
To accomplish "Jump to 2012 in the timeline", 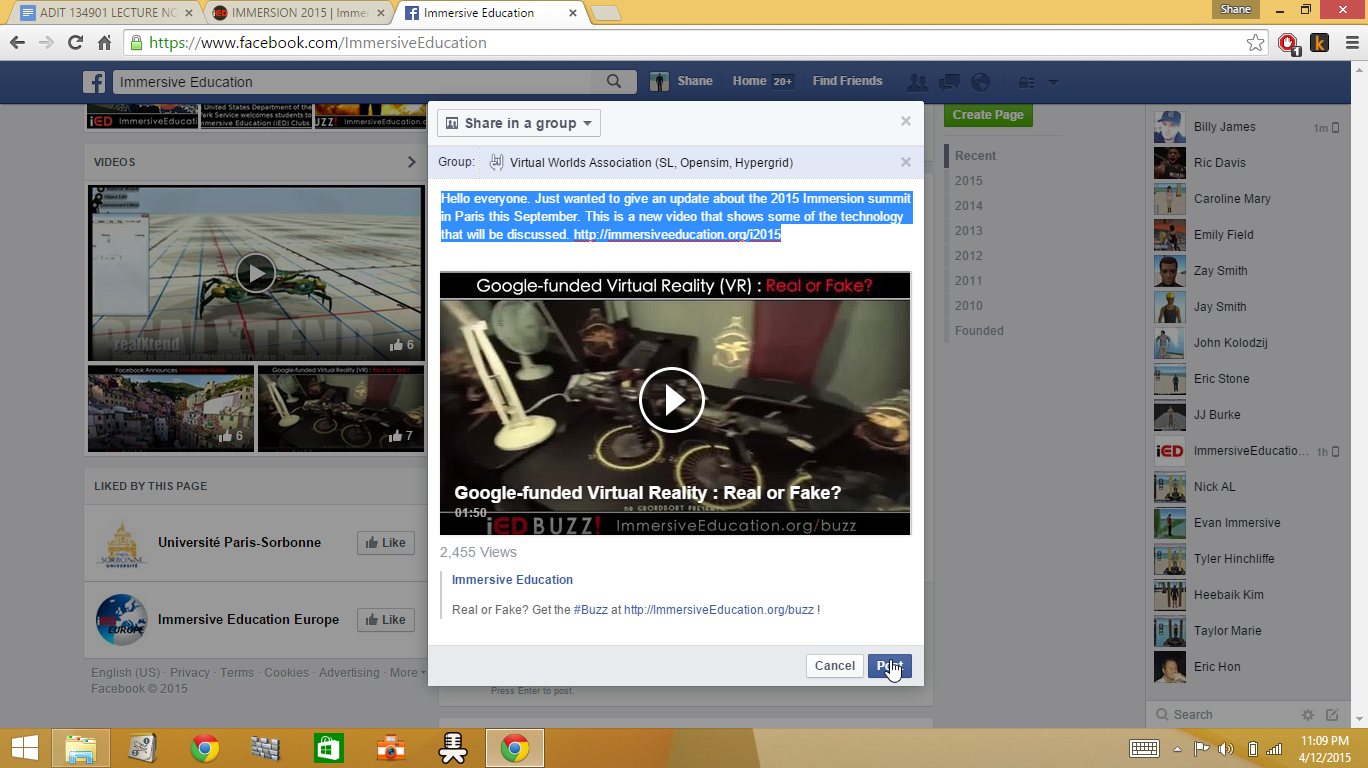I will [968, 256].
